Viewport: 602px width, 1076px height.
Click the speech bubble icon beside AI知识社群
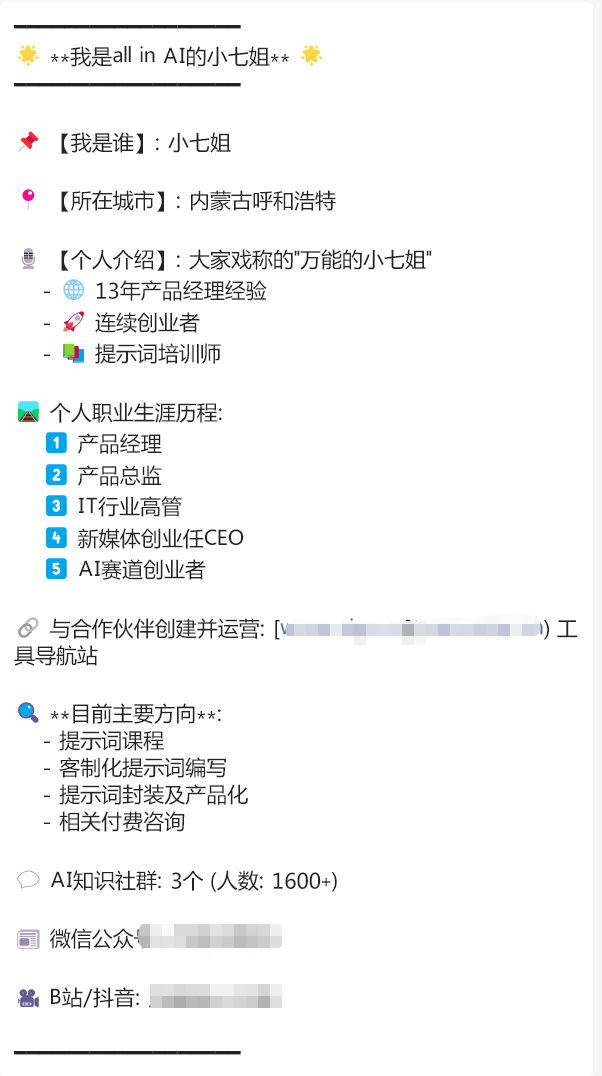point(28,880)
